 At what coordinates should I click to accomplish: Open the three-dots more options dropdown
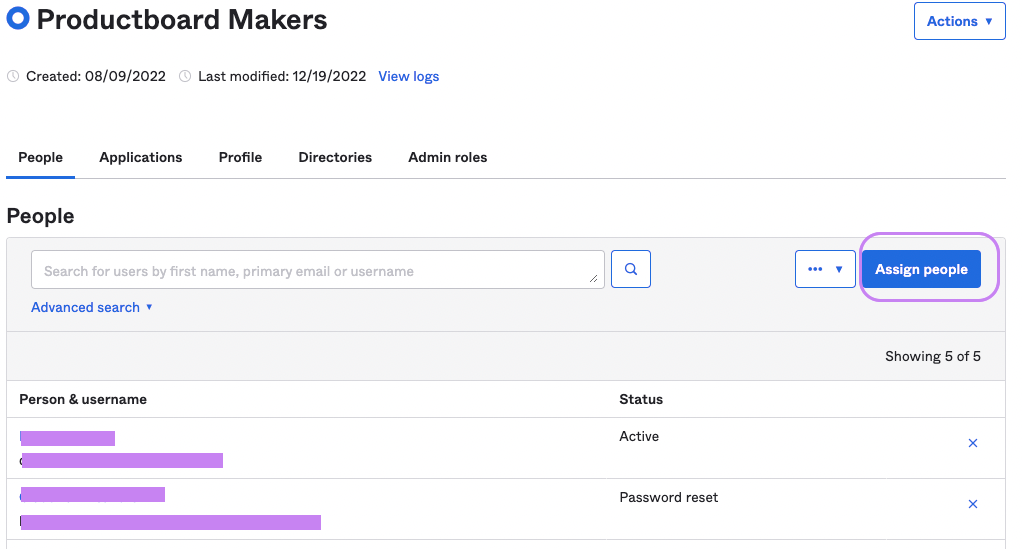coord(825,269)
